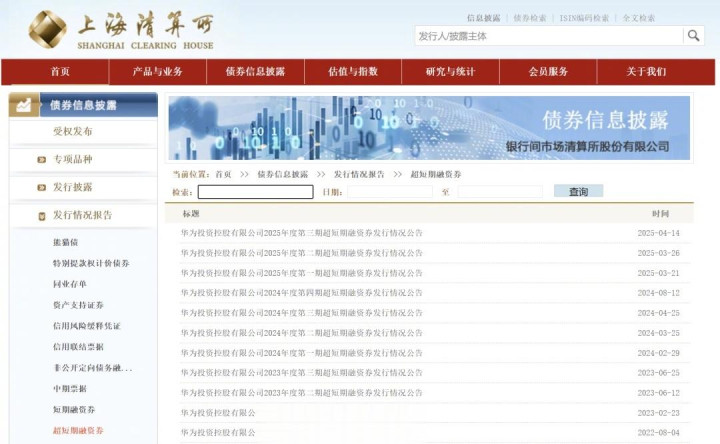Click the 标题 column header

pyautogui.click(x=191, y=214)
